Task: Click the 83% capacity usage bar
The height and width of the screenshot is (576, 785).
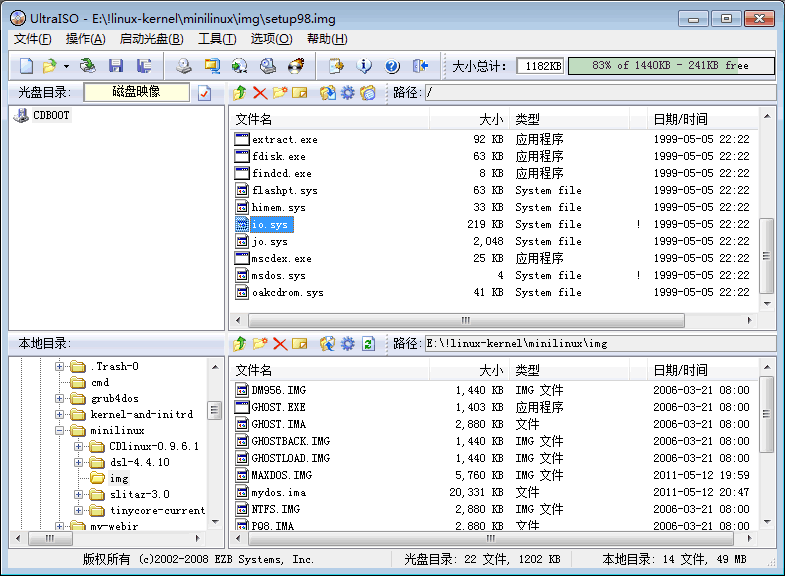Action: [671, 66]
